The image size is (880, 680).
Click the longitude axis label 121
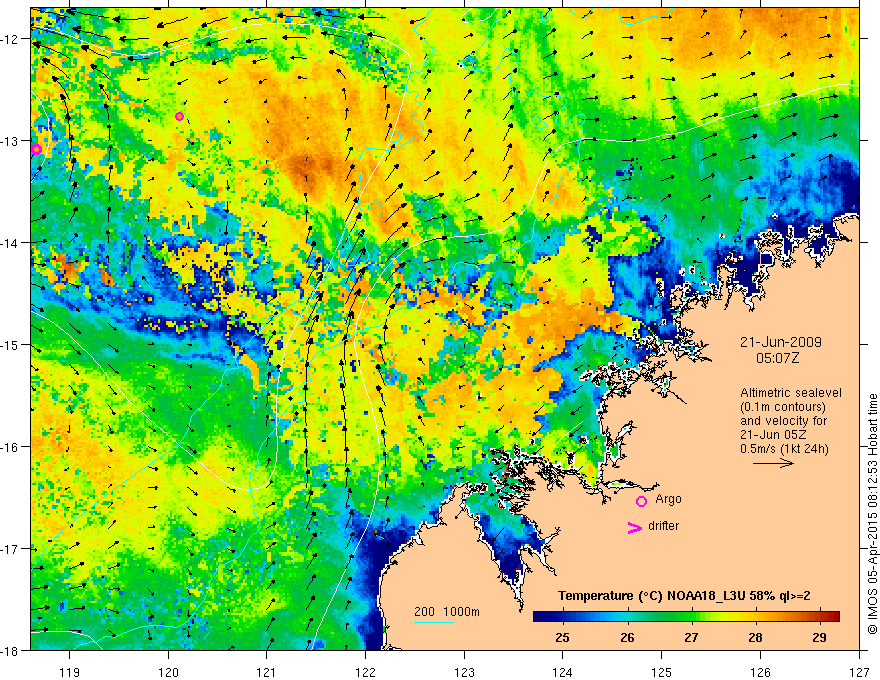267,672
